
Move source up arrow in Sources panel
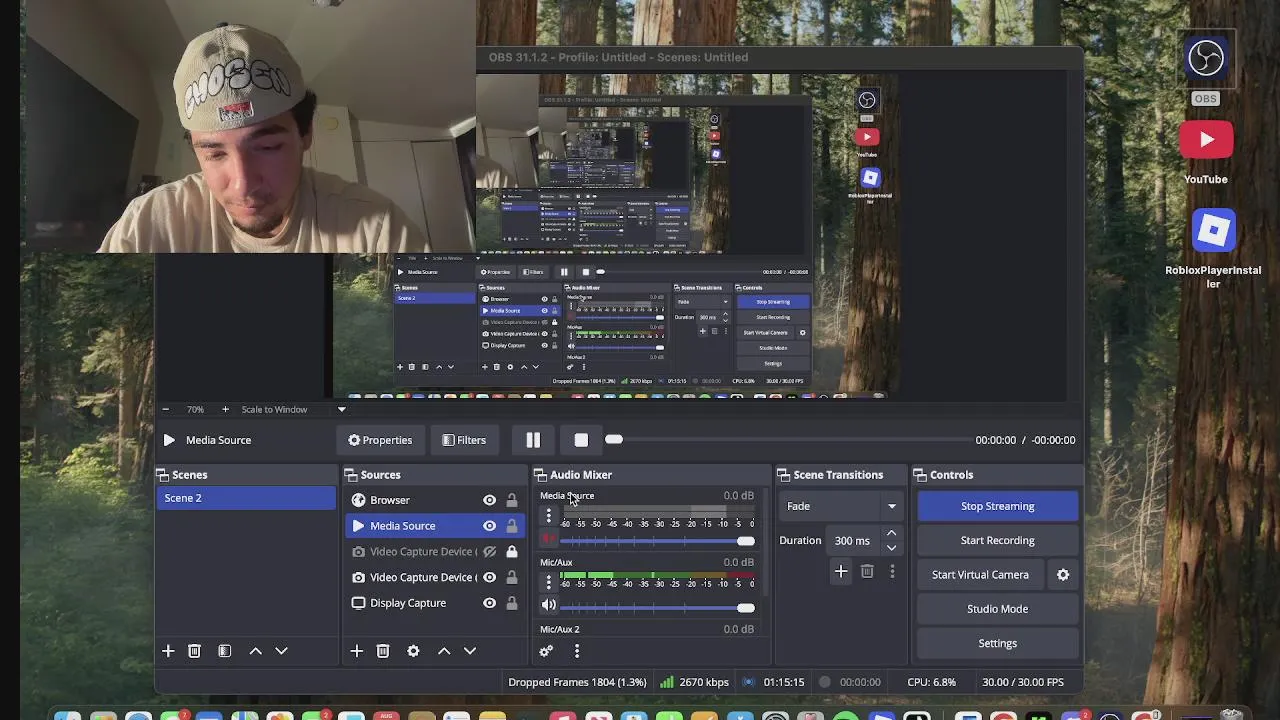(x=444, y=651)
